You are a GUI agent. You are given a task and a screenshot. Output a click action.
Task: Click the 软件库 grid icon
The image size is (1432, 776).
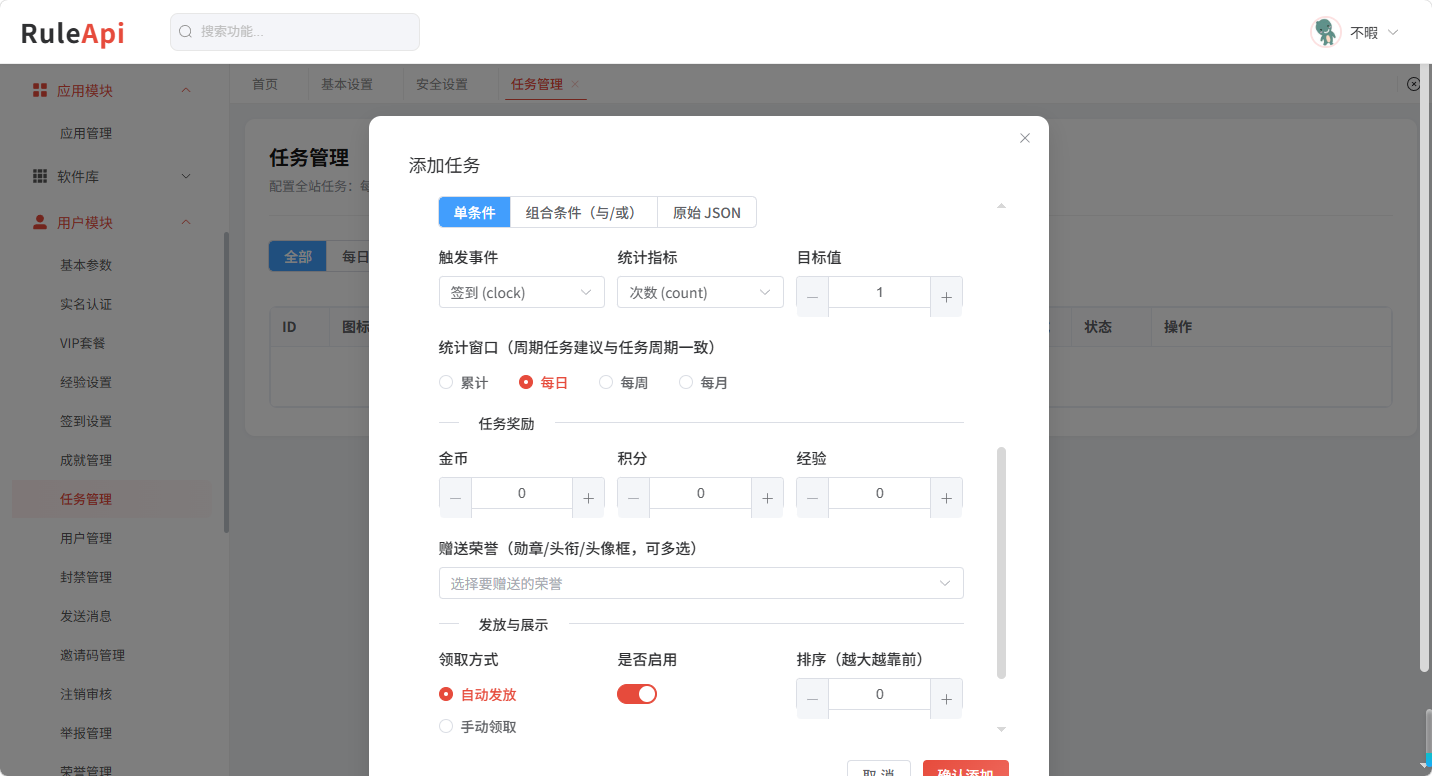click(x=40, y=176)
